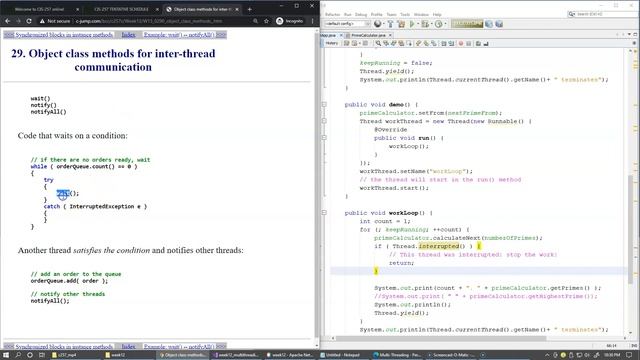640x360 pixels.
Task: Open the NetBeans Help menu
Action: pyautogui.click(x=437, y=14)
